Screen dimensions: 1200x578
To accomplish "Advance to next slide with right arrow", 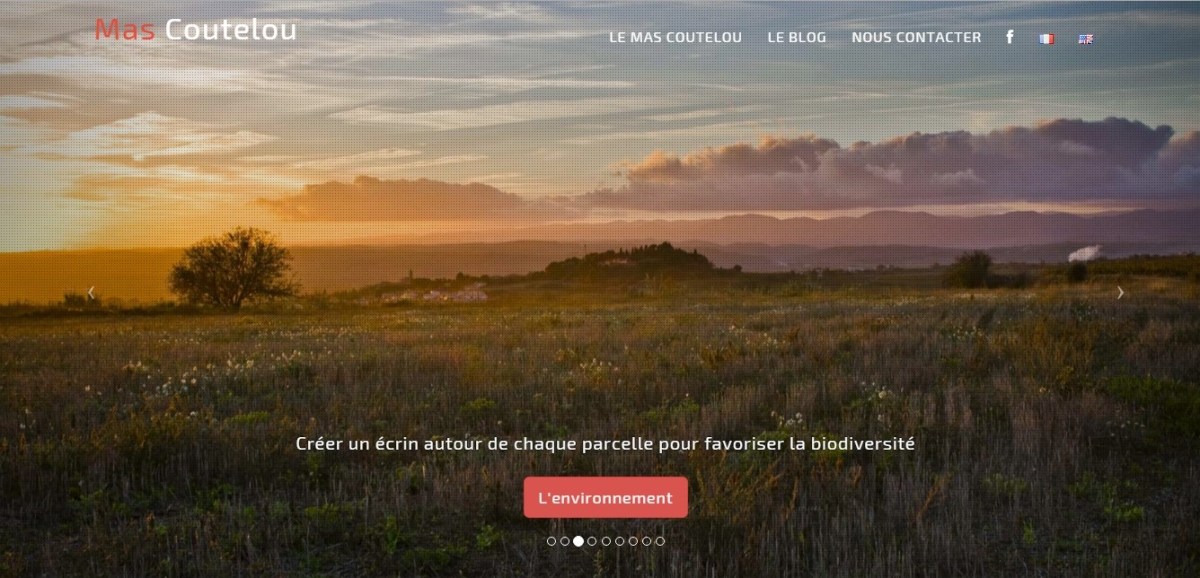I will [1120, 293].
